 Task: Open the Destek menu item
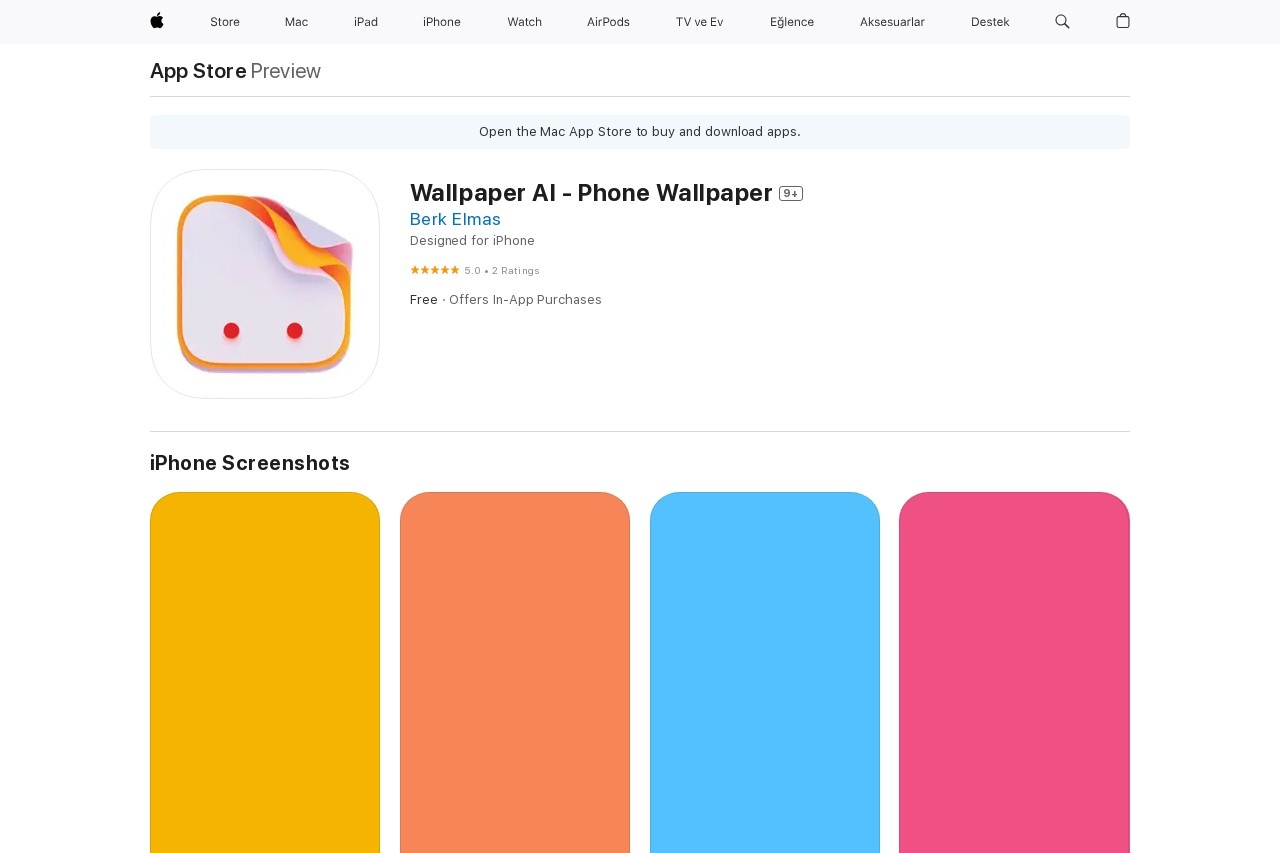coord(990,22)
